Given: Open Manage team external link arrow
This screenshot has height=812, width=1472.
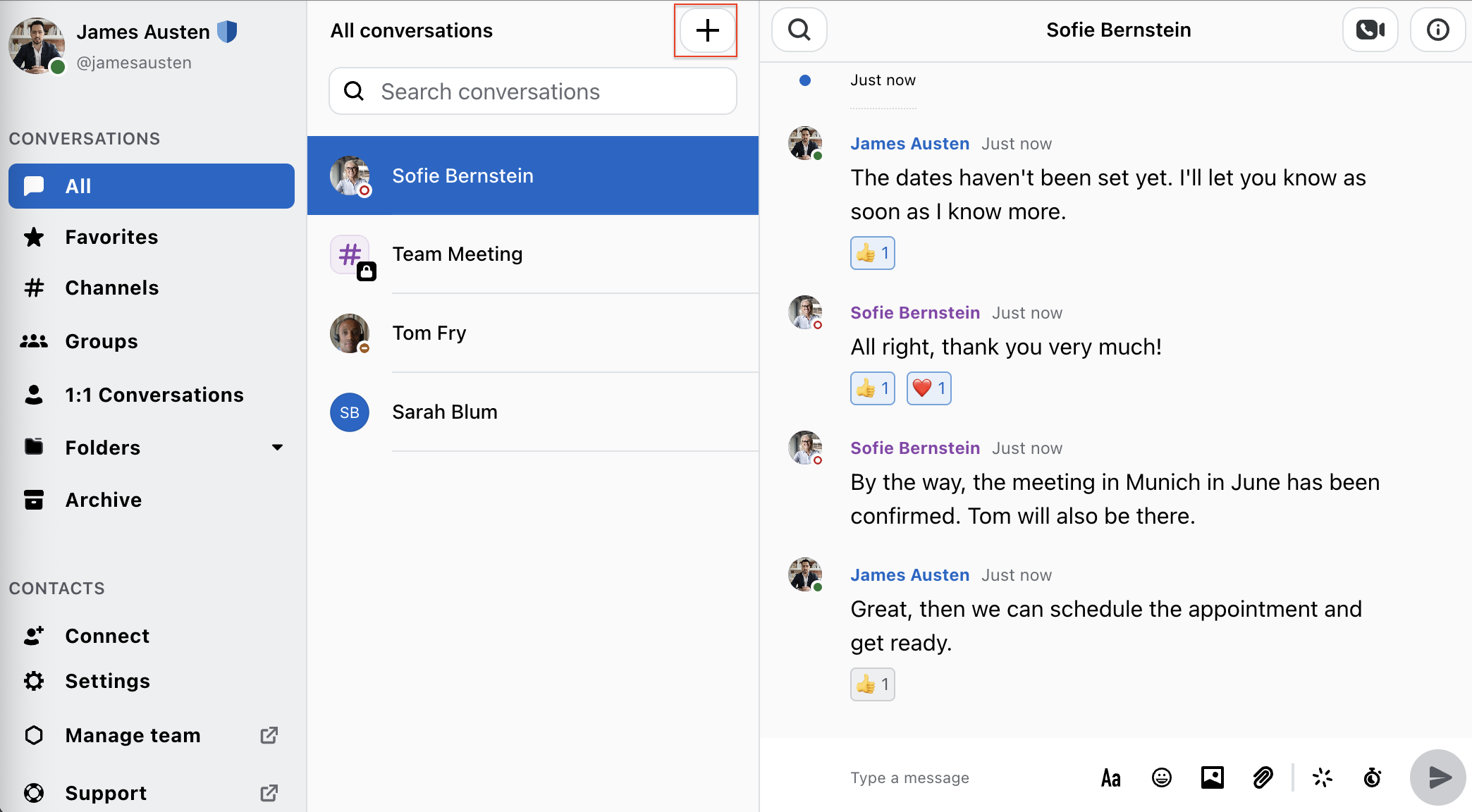Looking at the screenshot, I should pyautogui.click(x=269, y=735).
